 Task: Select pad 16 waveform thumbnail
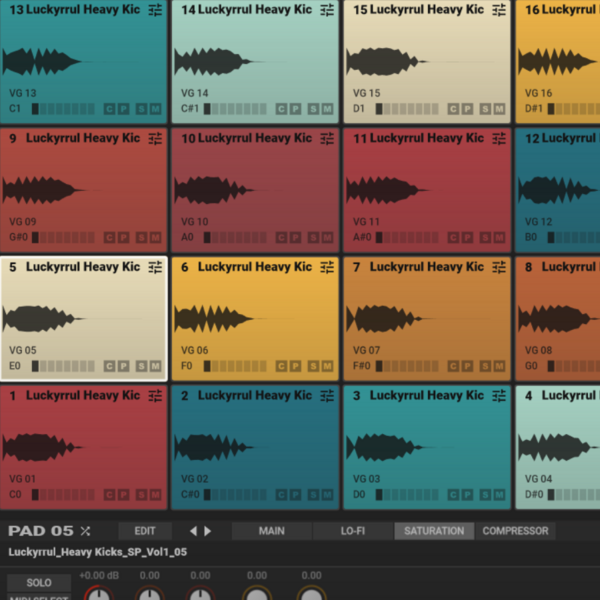(559, 61)
